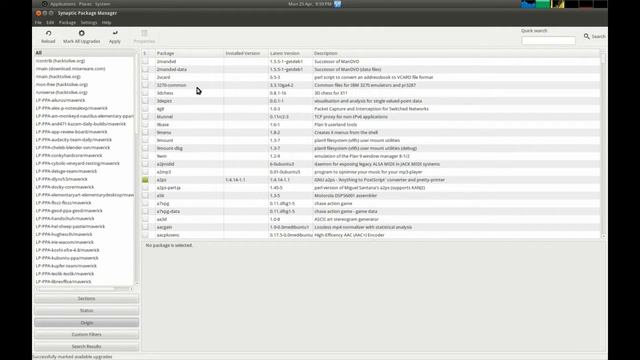The height and width of the screenshot is (360, 640).
Task: Click the Apply toolbar icon
Action: pyautogui.click(x=115, y=33)
